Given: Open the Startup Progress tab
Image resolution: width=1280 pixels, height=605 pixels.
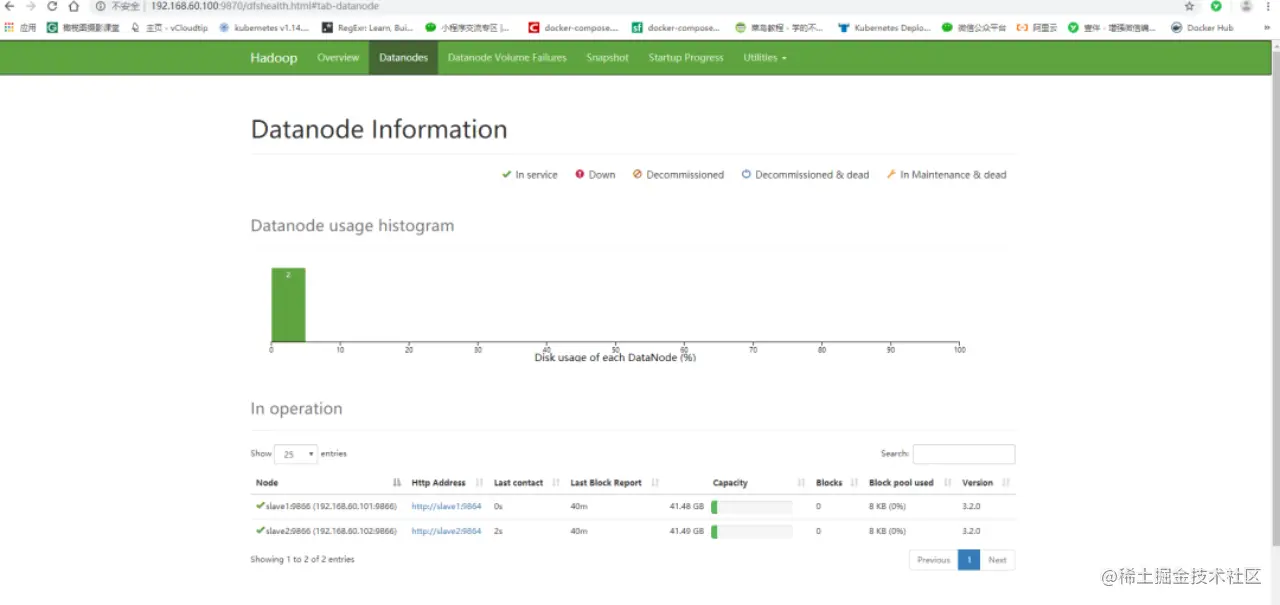Looking at the screenshot, I should 686,58.
